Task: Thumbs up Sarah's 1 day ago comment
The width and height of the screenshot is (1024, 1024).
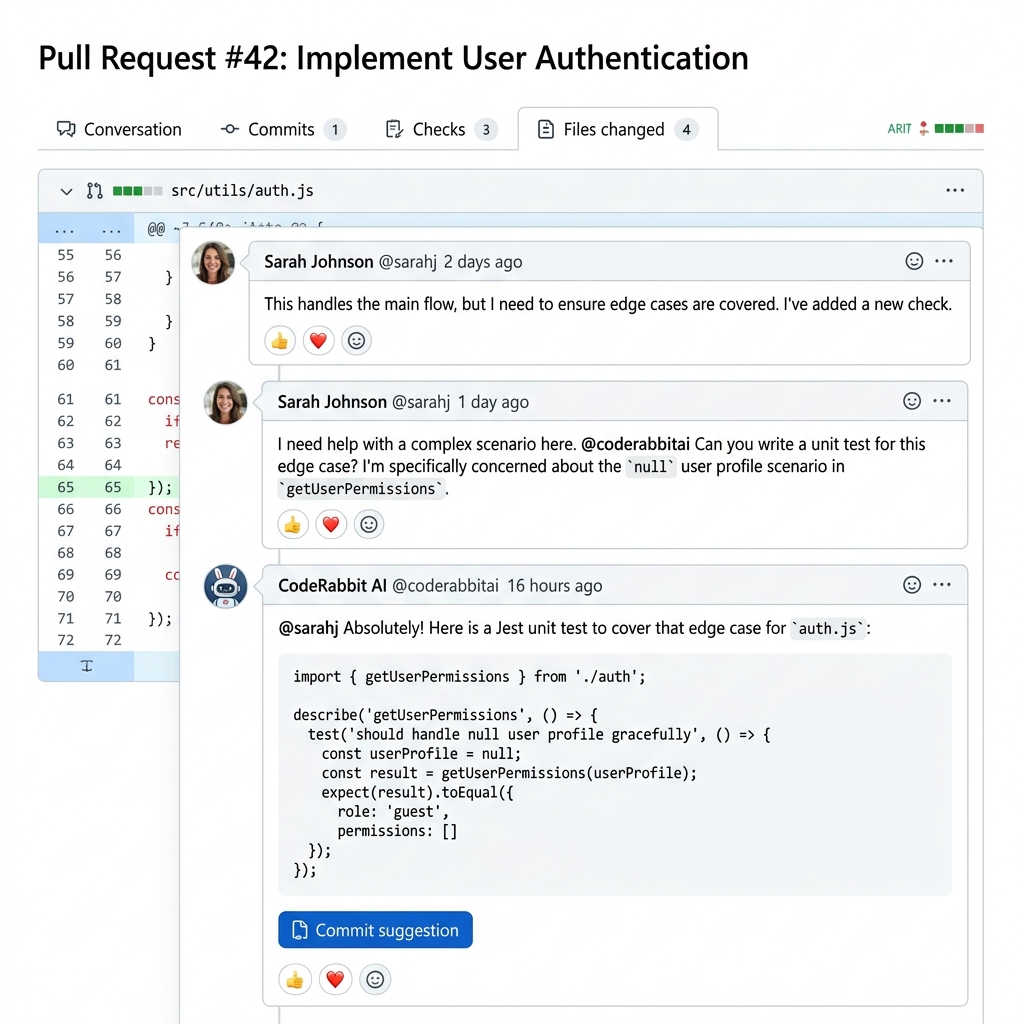Action: tap(293, 524)
